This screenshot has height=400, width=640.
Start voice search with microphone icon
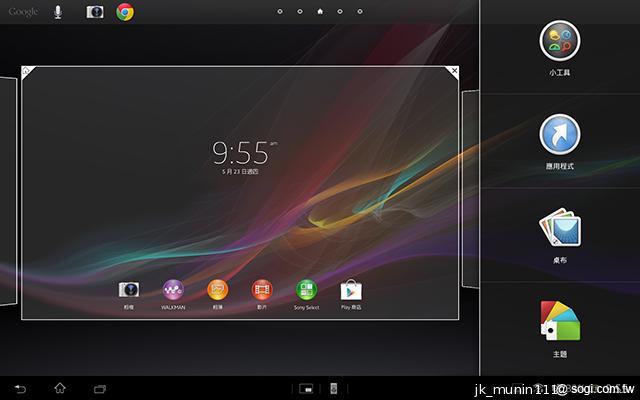pyautogui.click(x=58, y=12)
